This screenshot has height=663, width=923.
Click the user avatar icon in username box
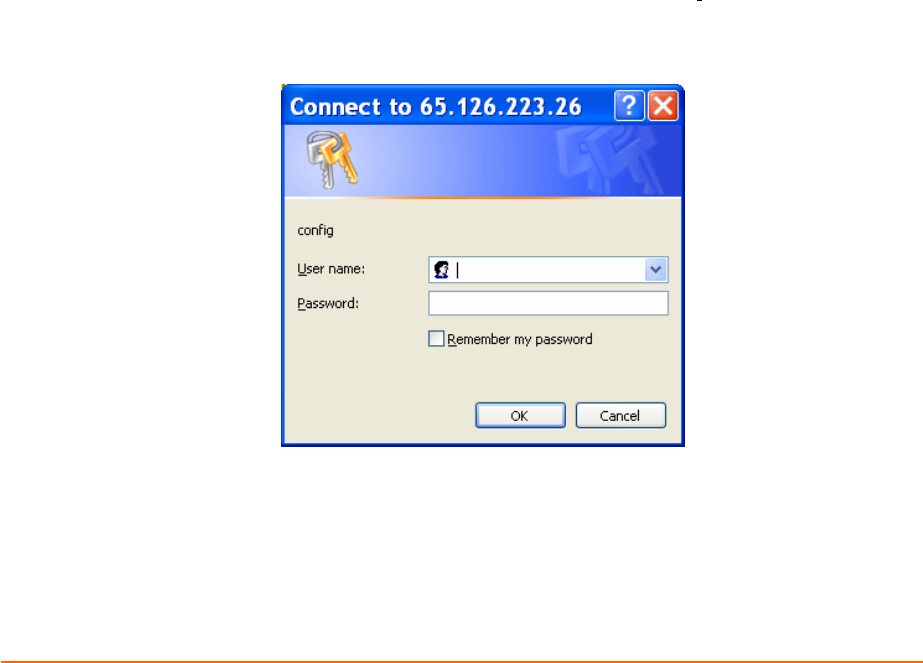tap(441, 270)
